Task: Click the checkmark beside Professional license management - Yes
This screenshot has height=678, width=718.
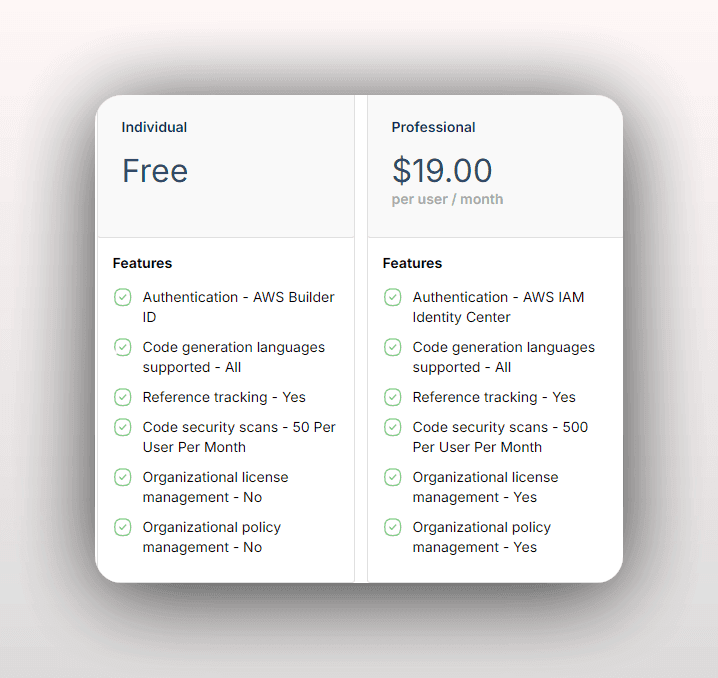Action: coord(393,477)
